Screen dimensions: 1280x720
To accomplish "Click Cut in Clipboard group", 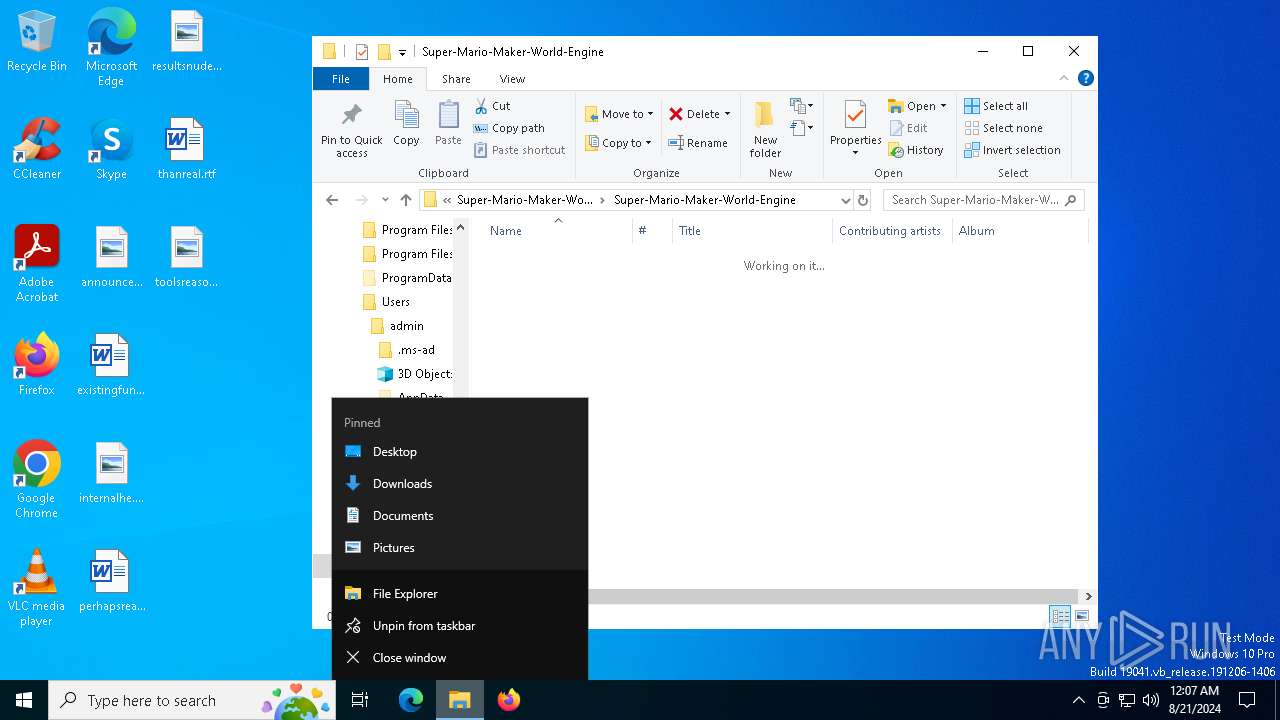I will coord(492,106).
